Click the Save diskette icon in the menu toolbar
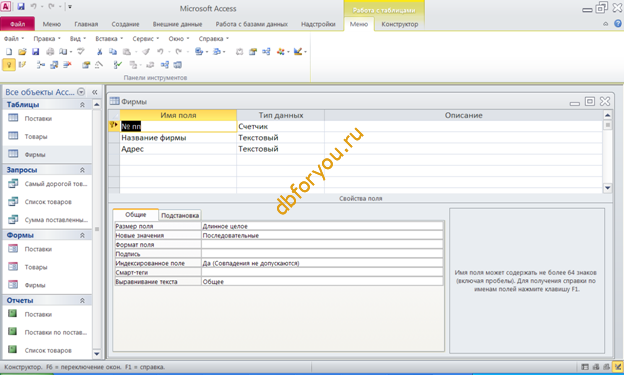 [35, 52]
